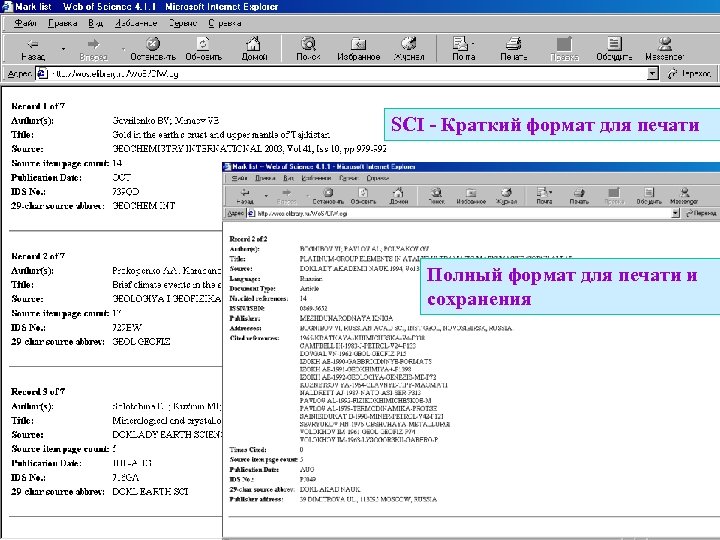Screen dimensions: 720x540
Task: Open Back history dropdown arrow in inner toolbar
Action: (266, 196)
